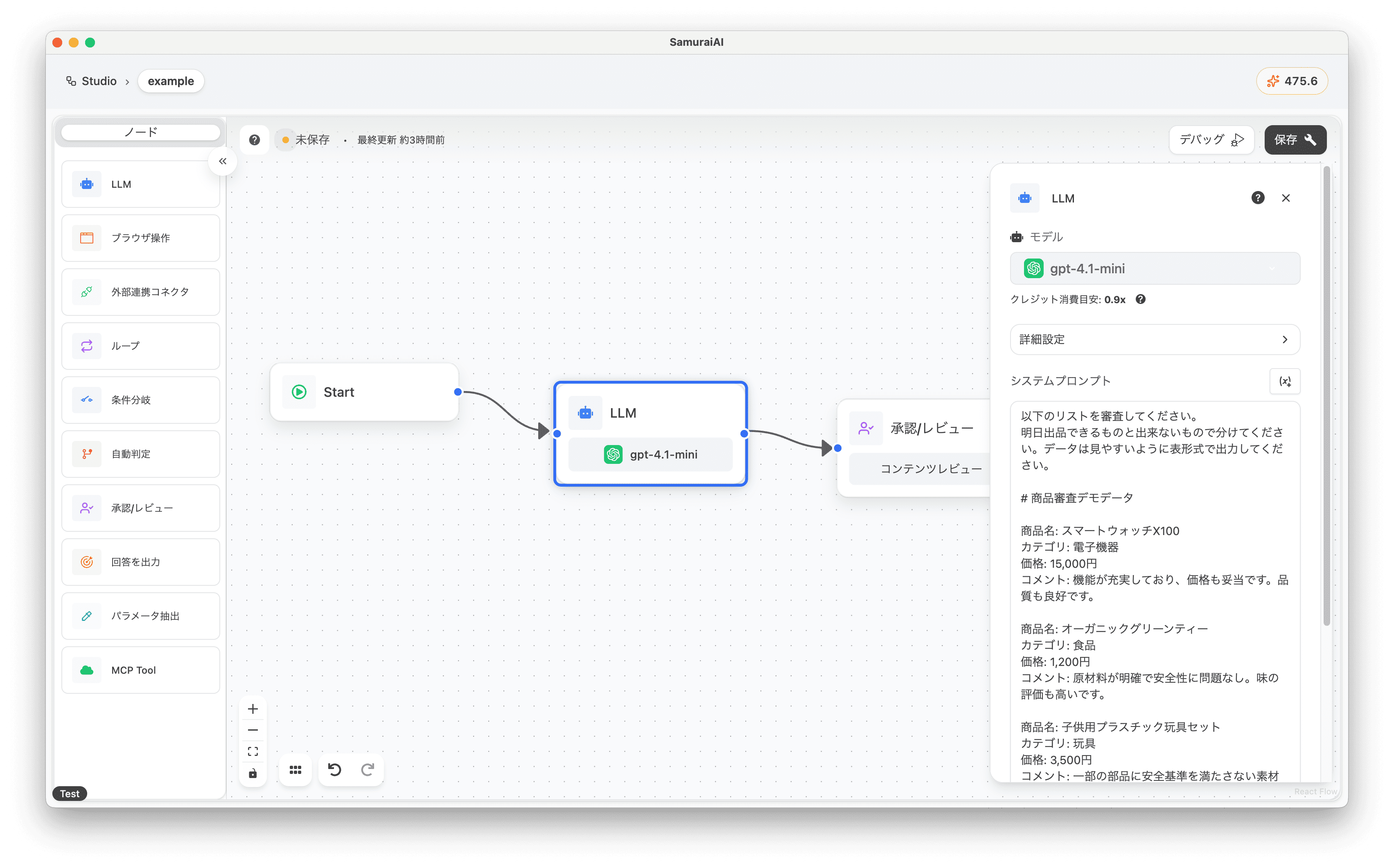Toggle the canvas lock icon
This screenshot has width=1394, height=868.
(x=253, y=773)
